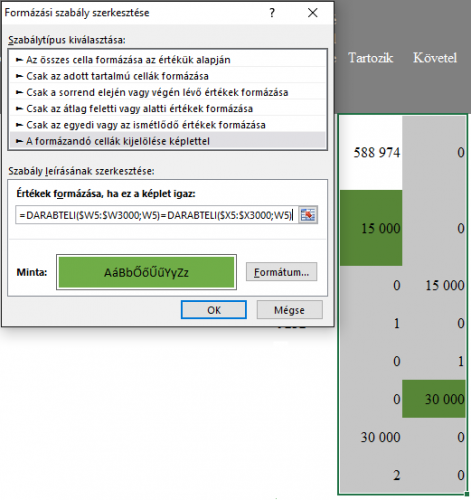Click the Minta label
The width and height of the screenshot is (471, 500).
32,272
